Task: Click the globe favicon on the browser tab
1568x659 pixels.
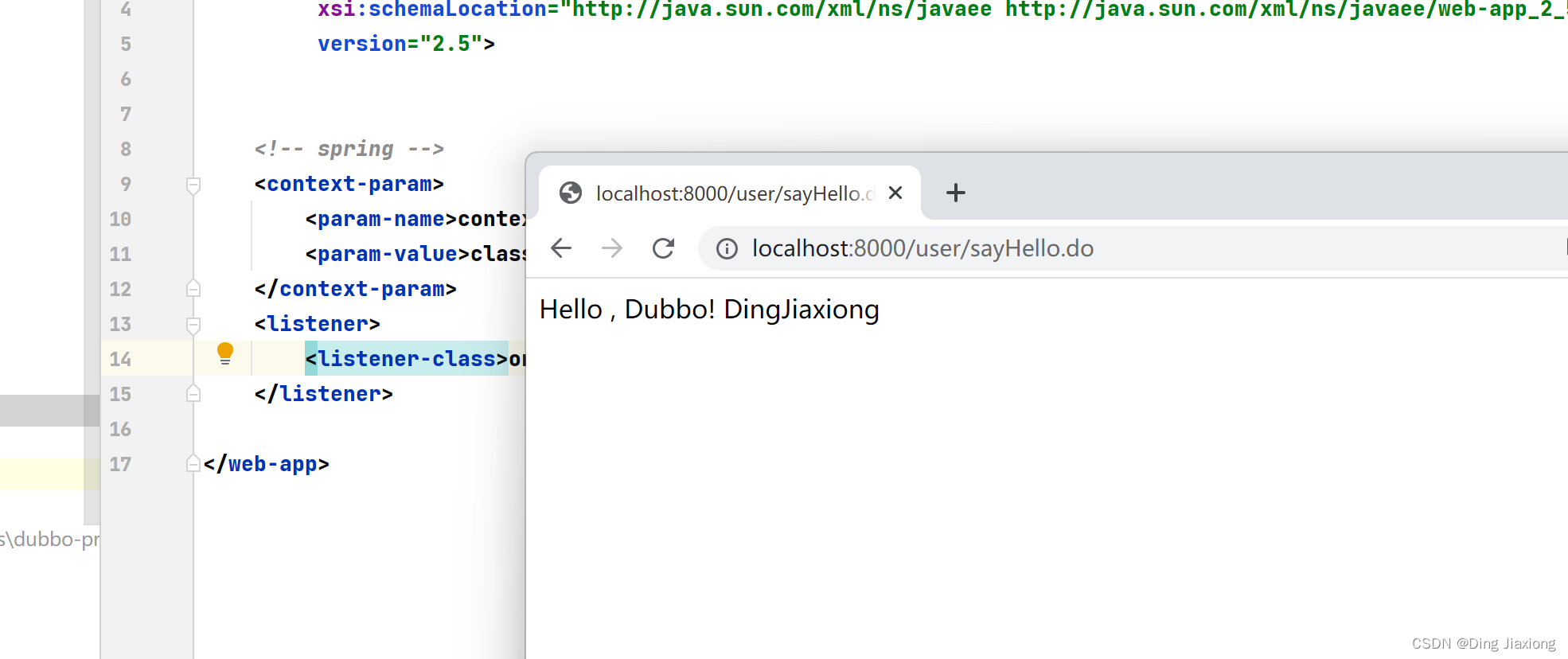Action: point(571,193)
